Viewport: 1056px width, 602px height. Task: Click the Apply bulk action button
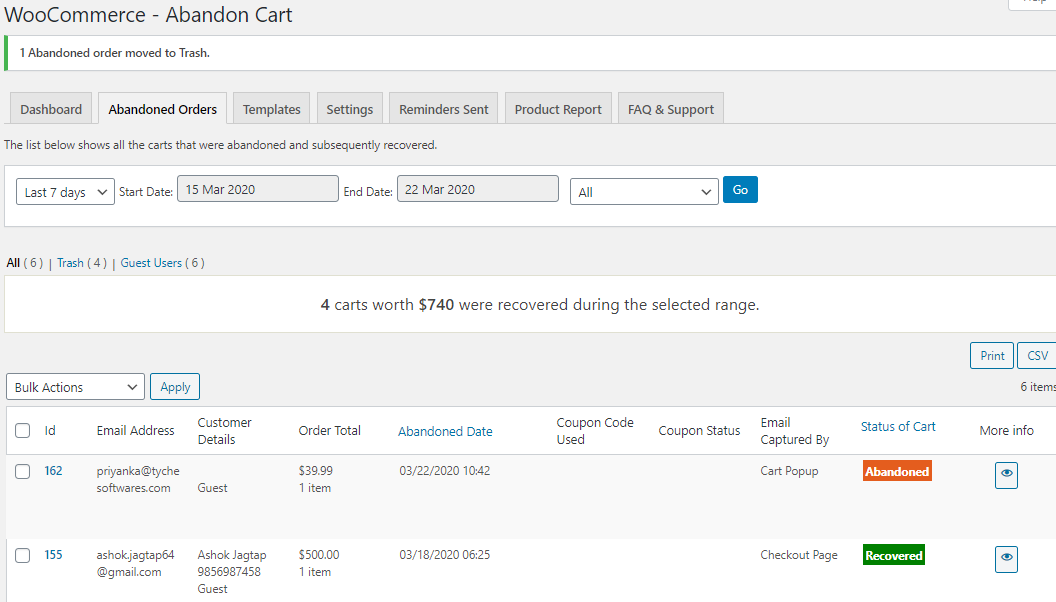(175, 387)
